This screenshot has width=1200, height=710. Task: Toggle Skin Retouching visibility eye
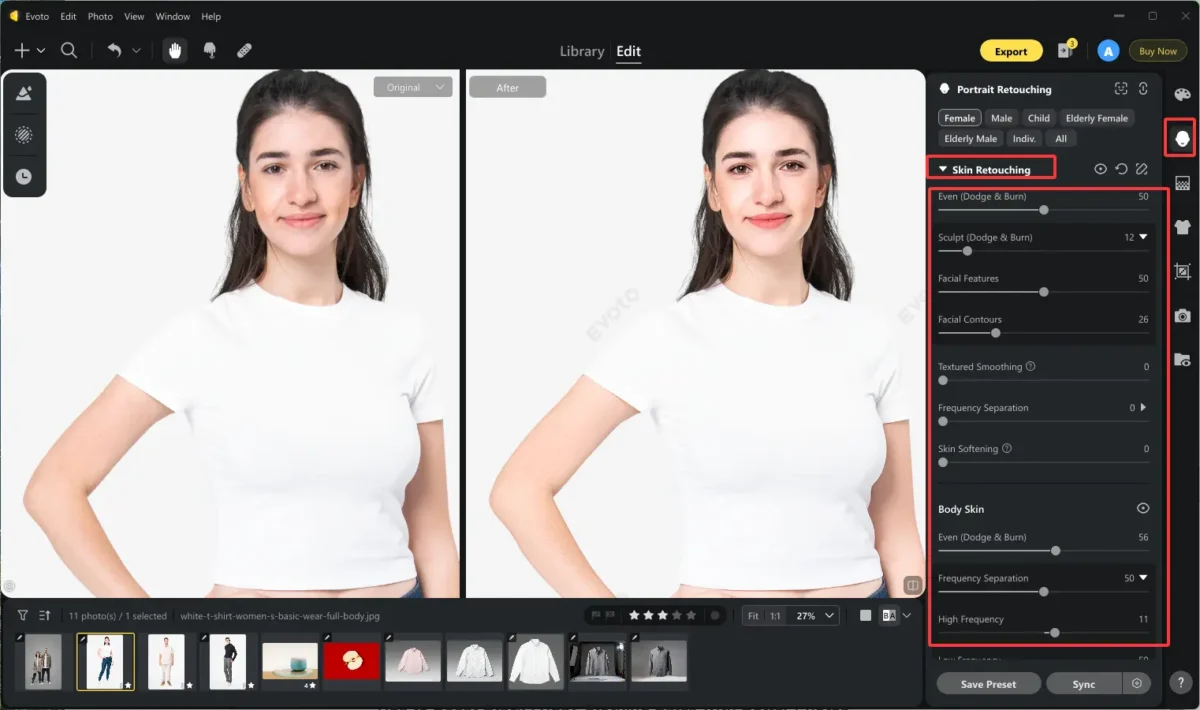pos(1100,169)
